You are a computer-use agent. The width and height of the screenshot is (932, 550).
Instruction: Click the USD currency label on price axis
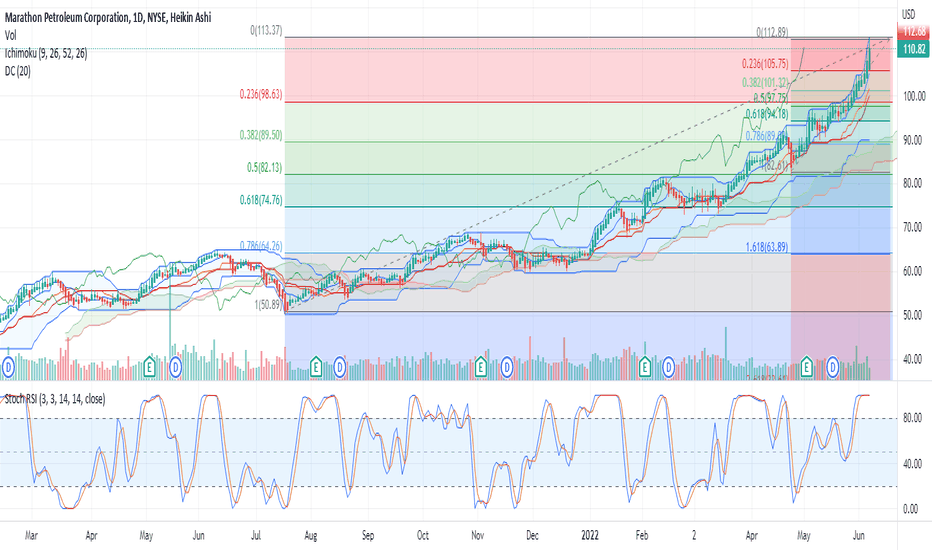click(x=909, y=14)
